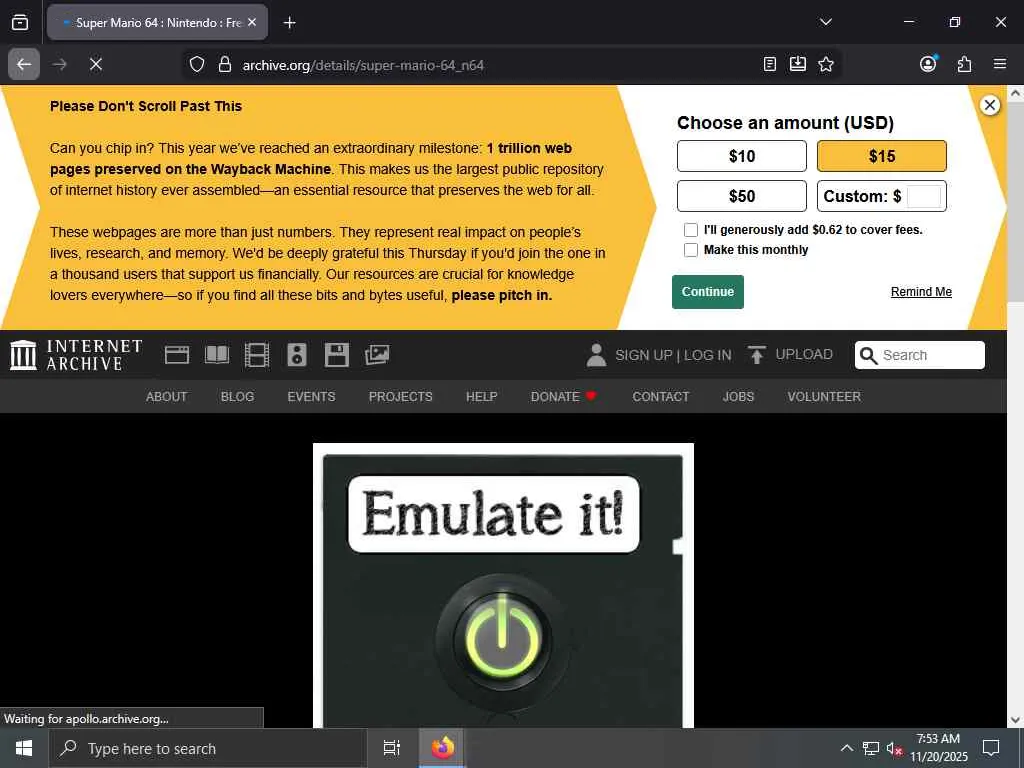
Task: Open the VOLUNTEER menu item
Action: coord(824,396)
